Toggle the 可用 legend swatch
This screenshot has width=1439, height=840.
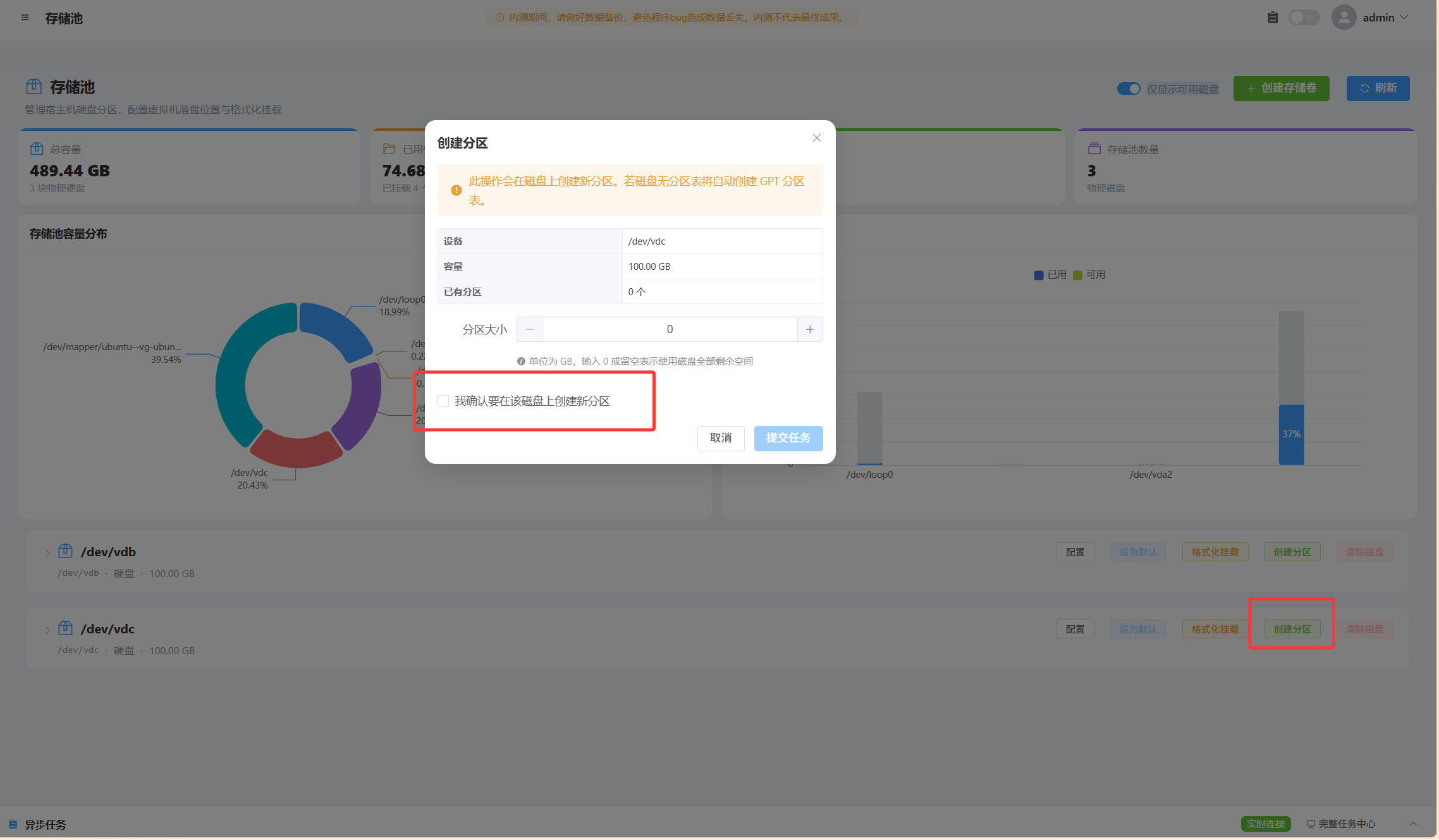1077,276
